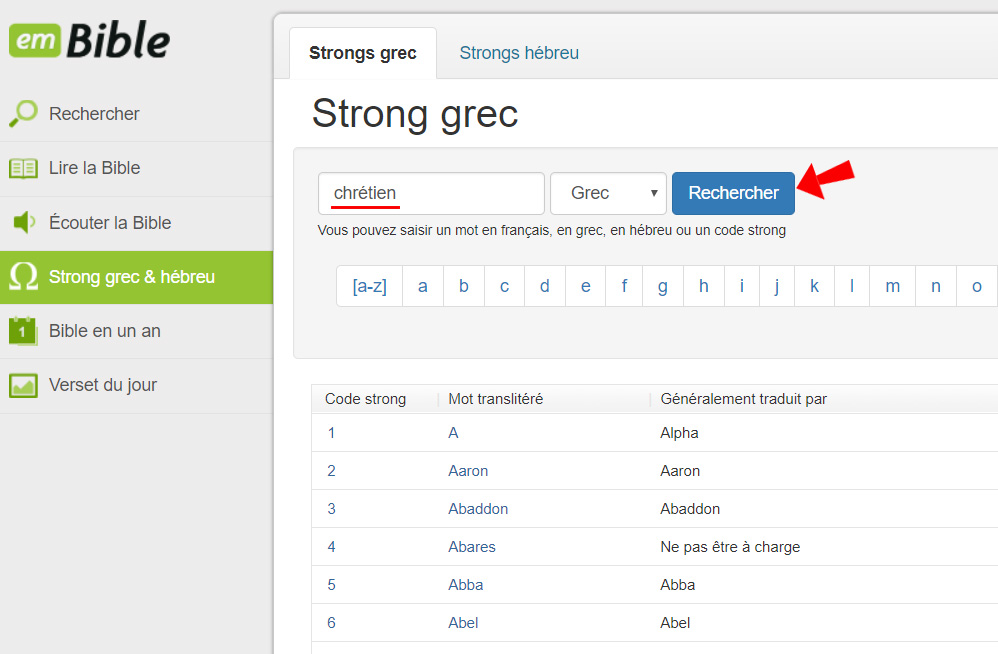998x654 pixels.
Task: Select the [a-z] filter button
Action: (x=369, y=286)
